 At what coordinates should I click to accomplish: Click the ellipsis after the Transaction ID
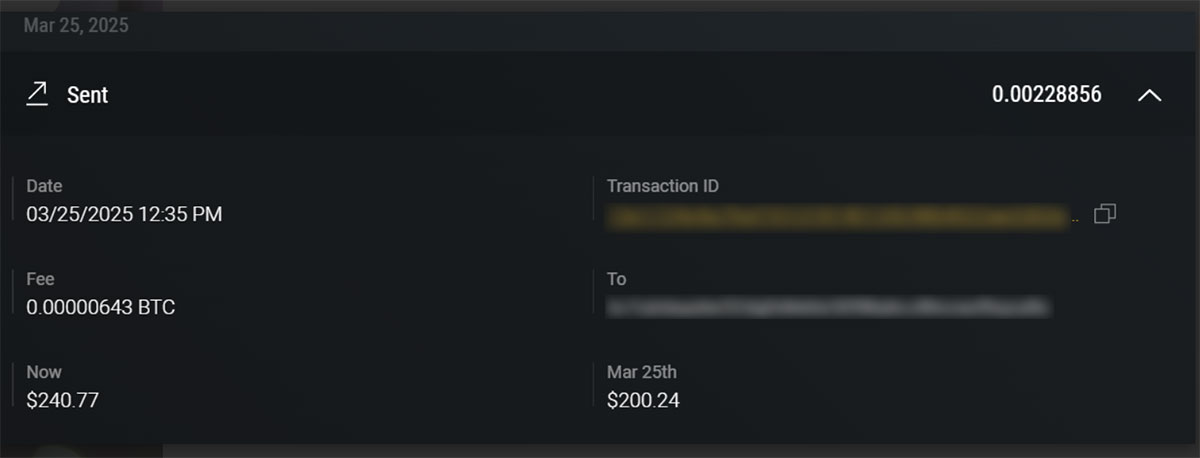pos(1076,218)
